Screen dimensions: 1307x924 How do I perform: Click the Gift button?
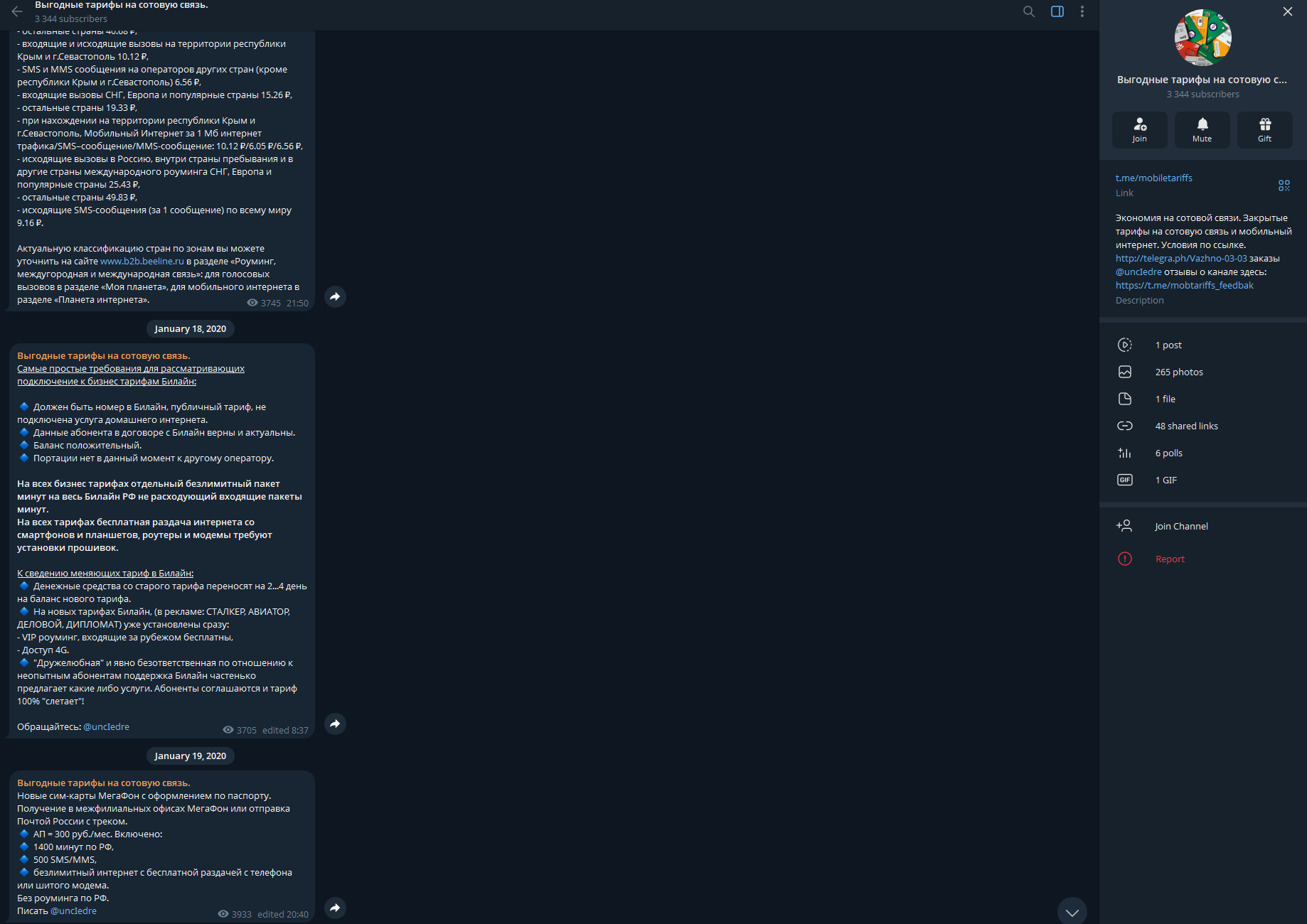(x=1265, y=130)
